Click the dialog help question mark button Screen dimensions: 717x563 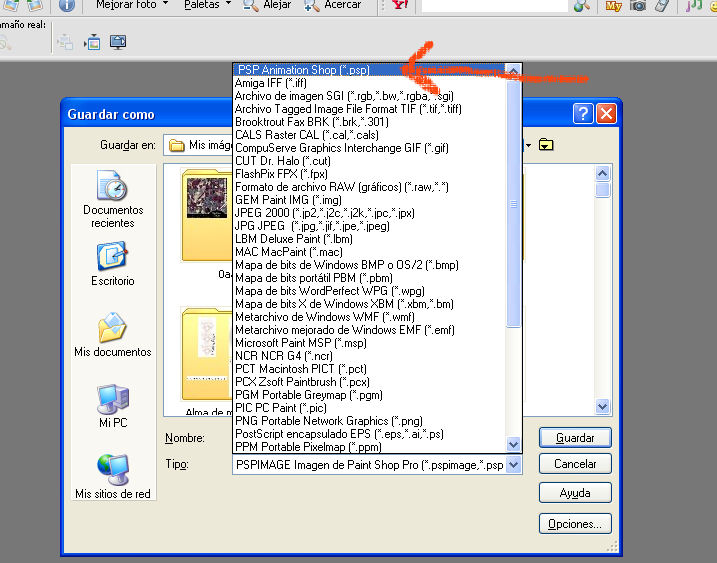pyautogui.click(x=583, y=114)
